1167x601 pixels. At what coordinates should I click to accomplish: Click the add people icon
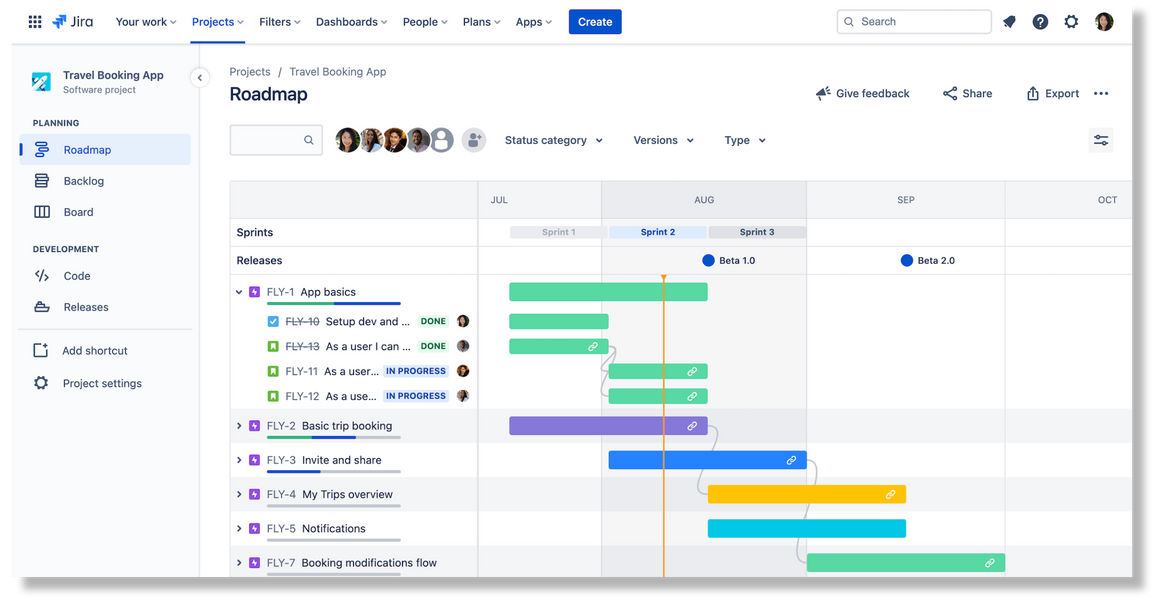point(474,141)
